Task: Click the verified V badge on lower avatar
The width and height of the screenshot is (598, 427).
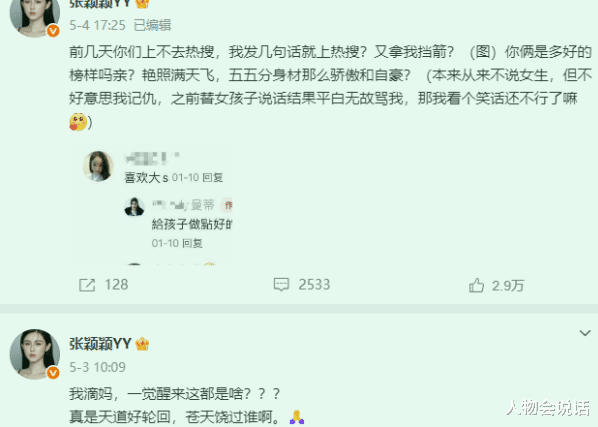Action: pos(53,372)
